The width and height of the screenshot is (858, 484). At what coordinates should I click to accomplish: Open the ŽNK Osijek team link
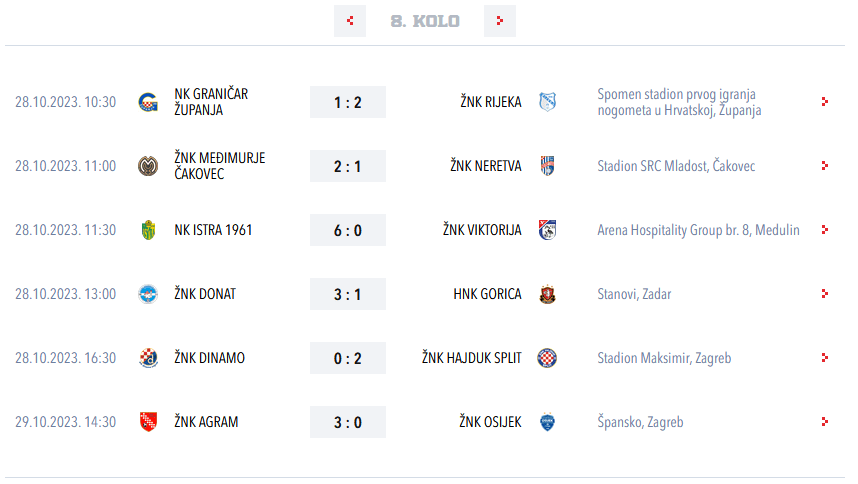click(x=490, y=422)
